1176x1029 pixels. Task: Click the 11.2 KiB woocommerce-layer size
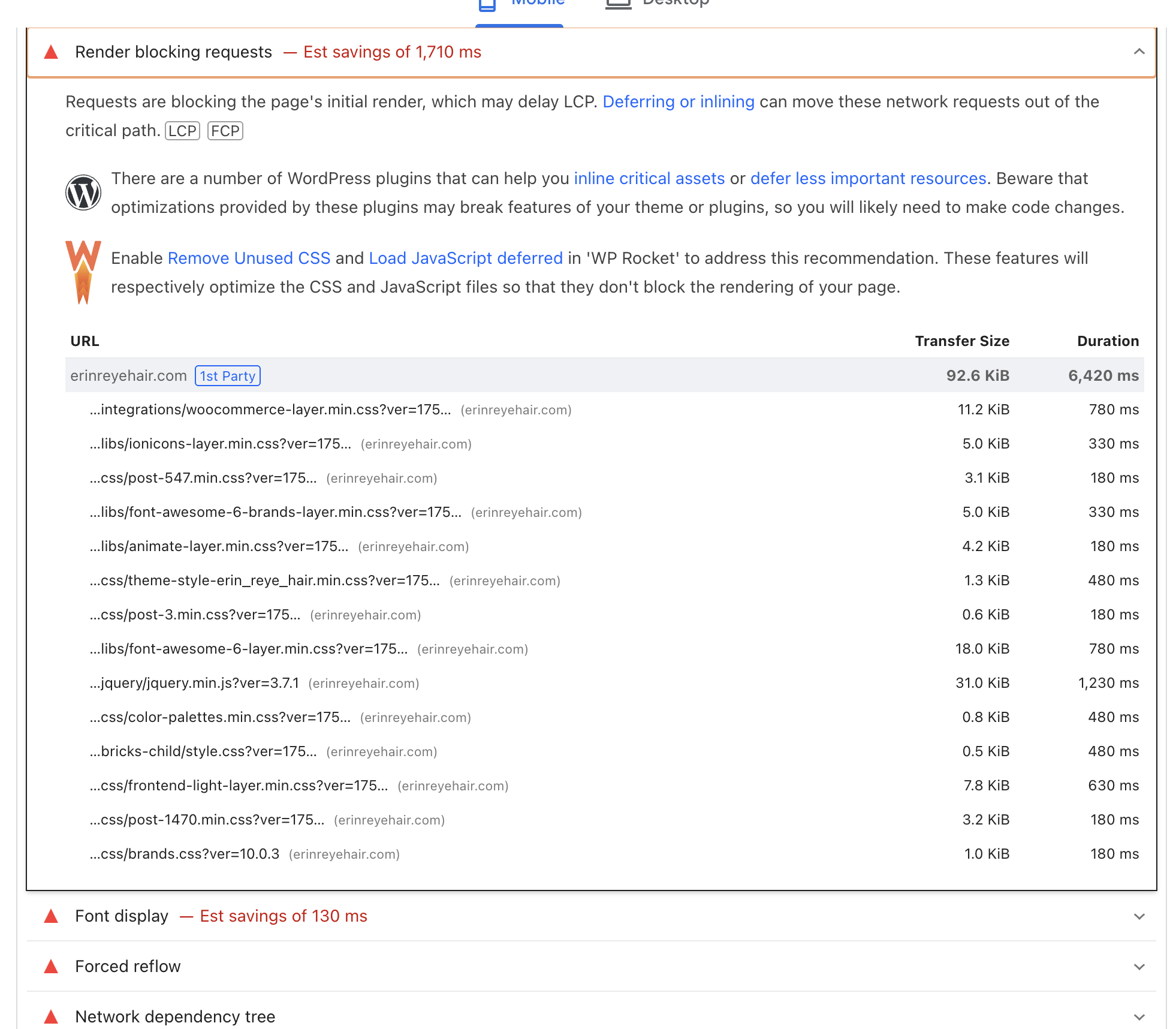point(984,410)
